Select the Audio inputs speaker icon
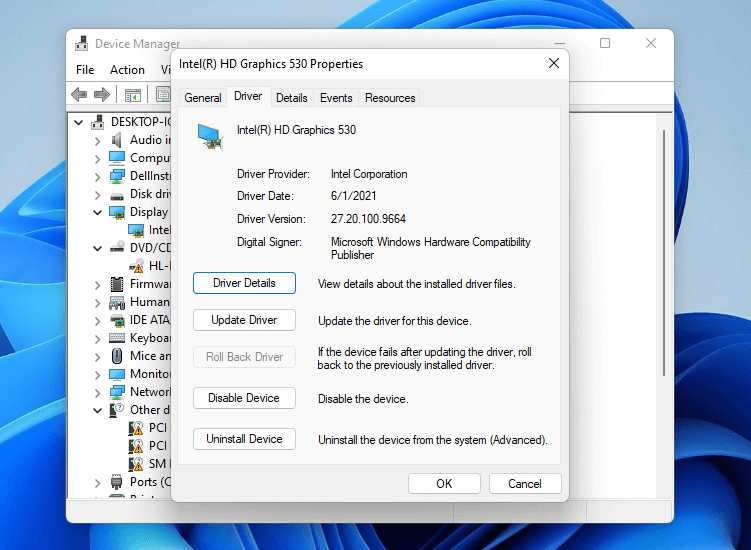Viewport: 751px width, 550px height. (x=116, y=140)
